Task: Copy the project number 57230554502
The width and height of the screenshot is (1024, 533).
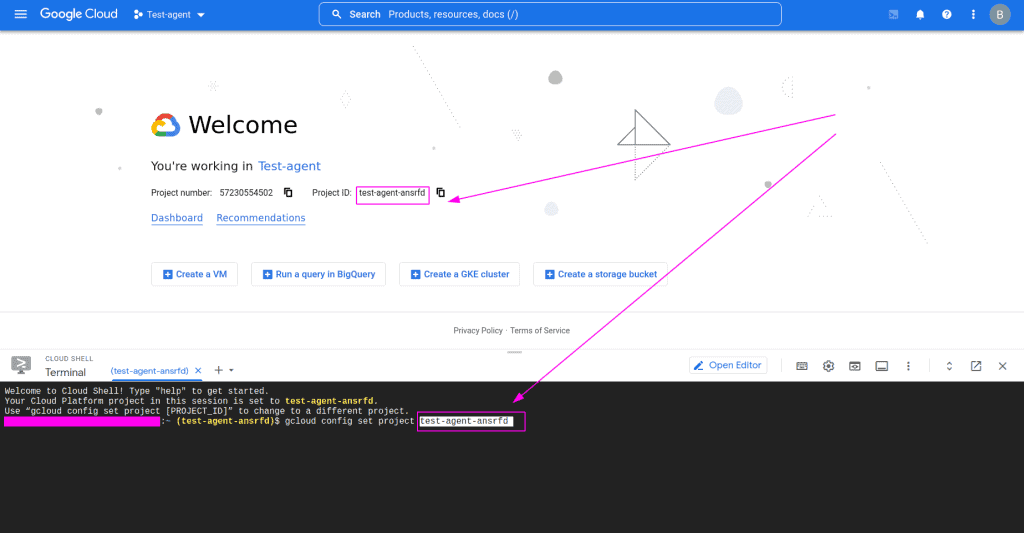Action: point(288,192)
